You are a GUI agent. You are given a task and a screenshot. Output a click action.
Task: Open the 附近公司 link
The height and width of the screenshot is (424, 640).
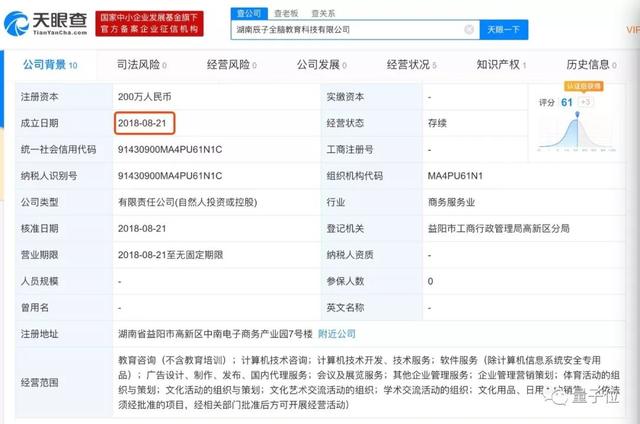(x=337, y=334)
